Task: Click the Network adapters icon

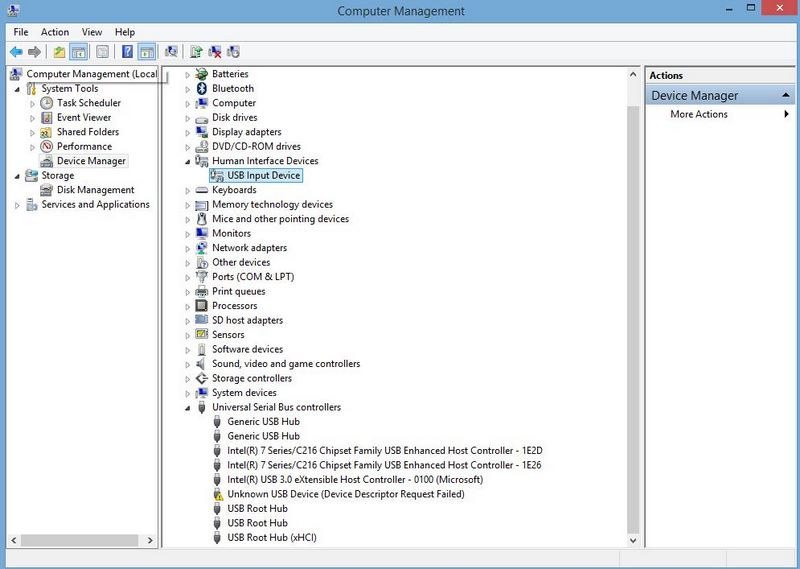Action: point(202,248)
